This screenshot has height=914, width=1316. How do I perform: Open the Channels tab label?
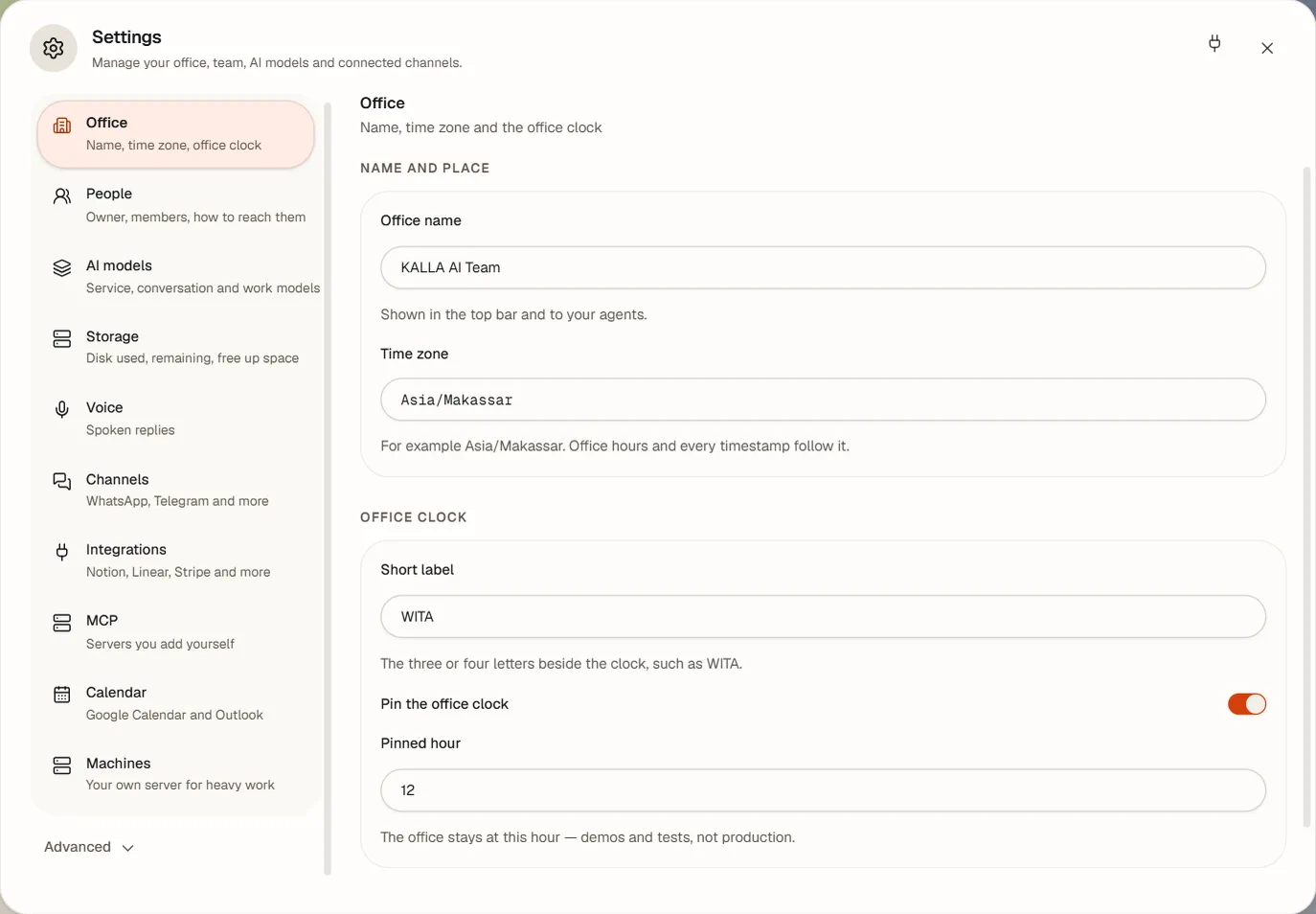click(117, 479)
